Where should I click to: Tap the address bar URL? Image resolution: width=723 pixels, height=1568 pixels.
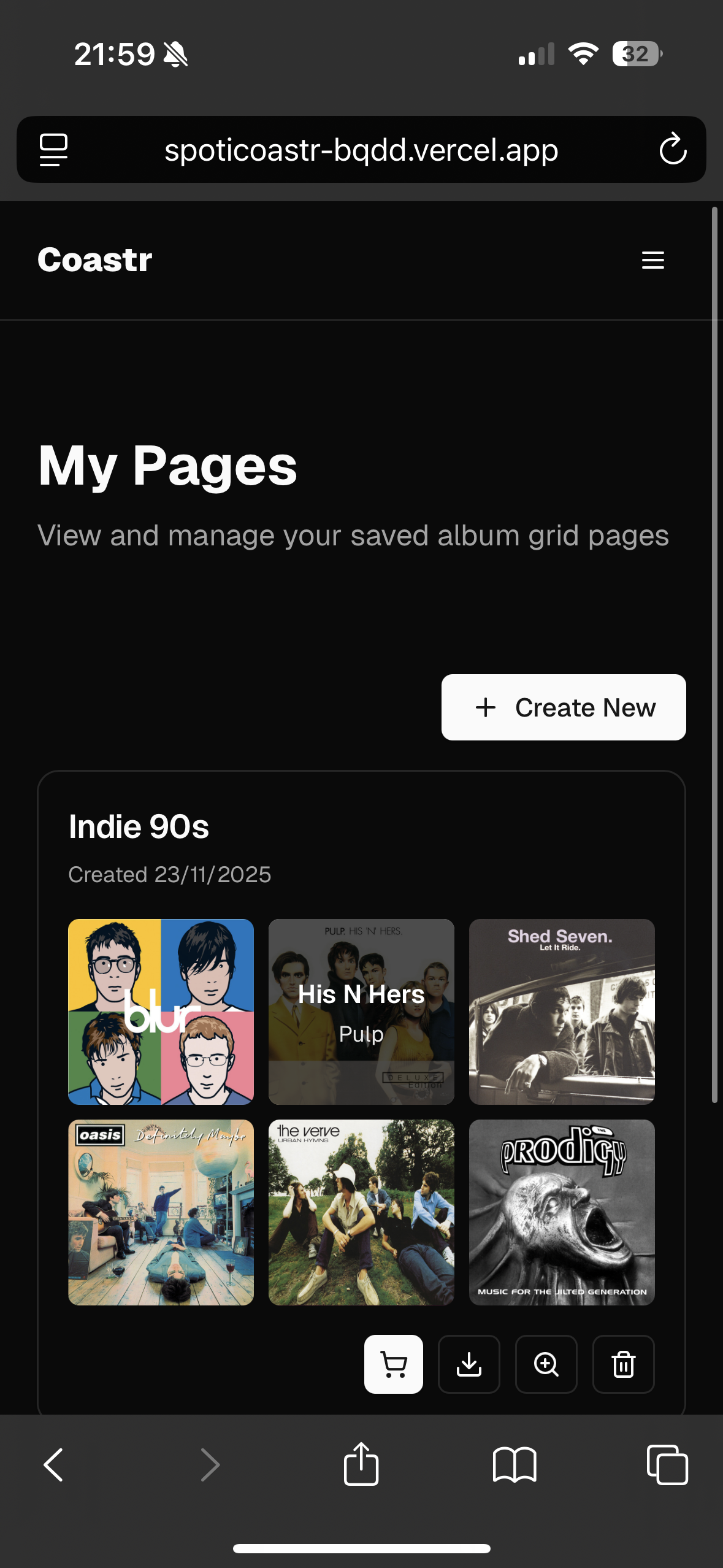pos(361,150)
